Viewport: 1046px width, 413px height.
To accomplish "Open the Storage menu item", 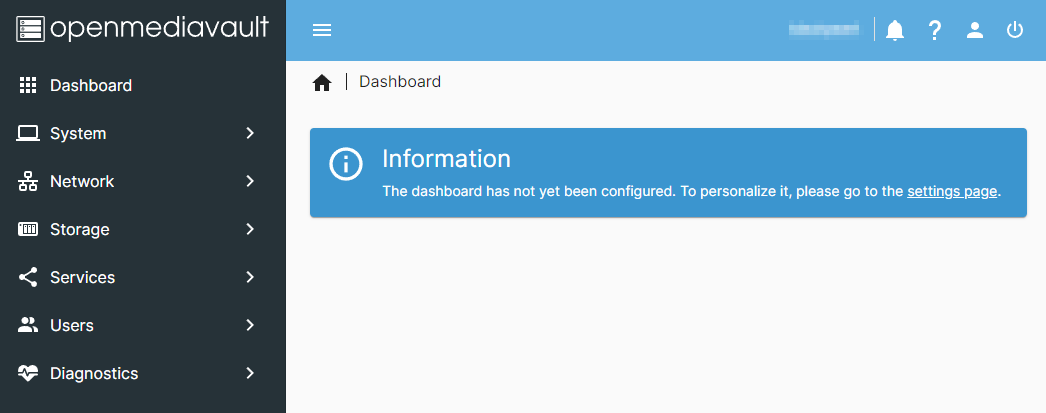I will click(x=80, y=229).
